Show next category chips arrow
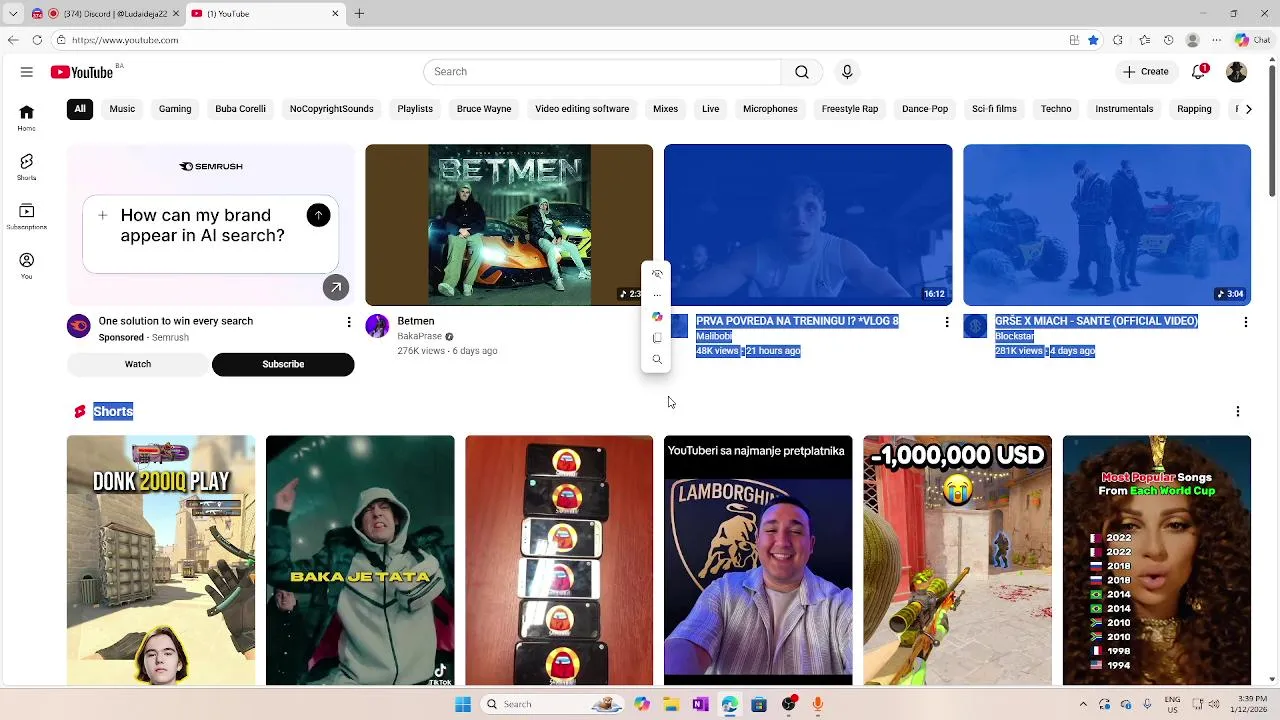The width and height of the screenshot is (1280, 720). (1247, 109)
